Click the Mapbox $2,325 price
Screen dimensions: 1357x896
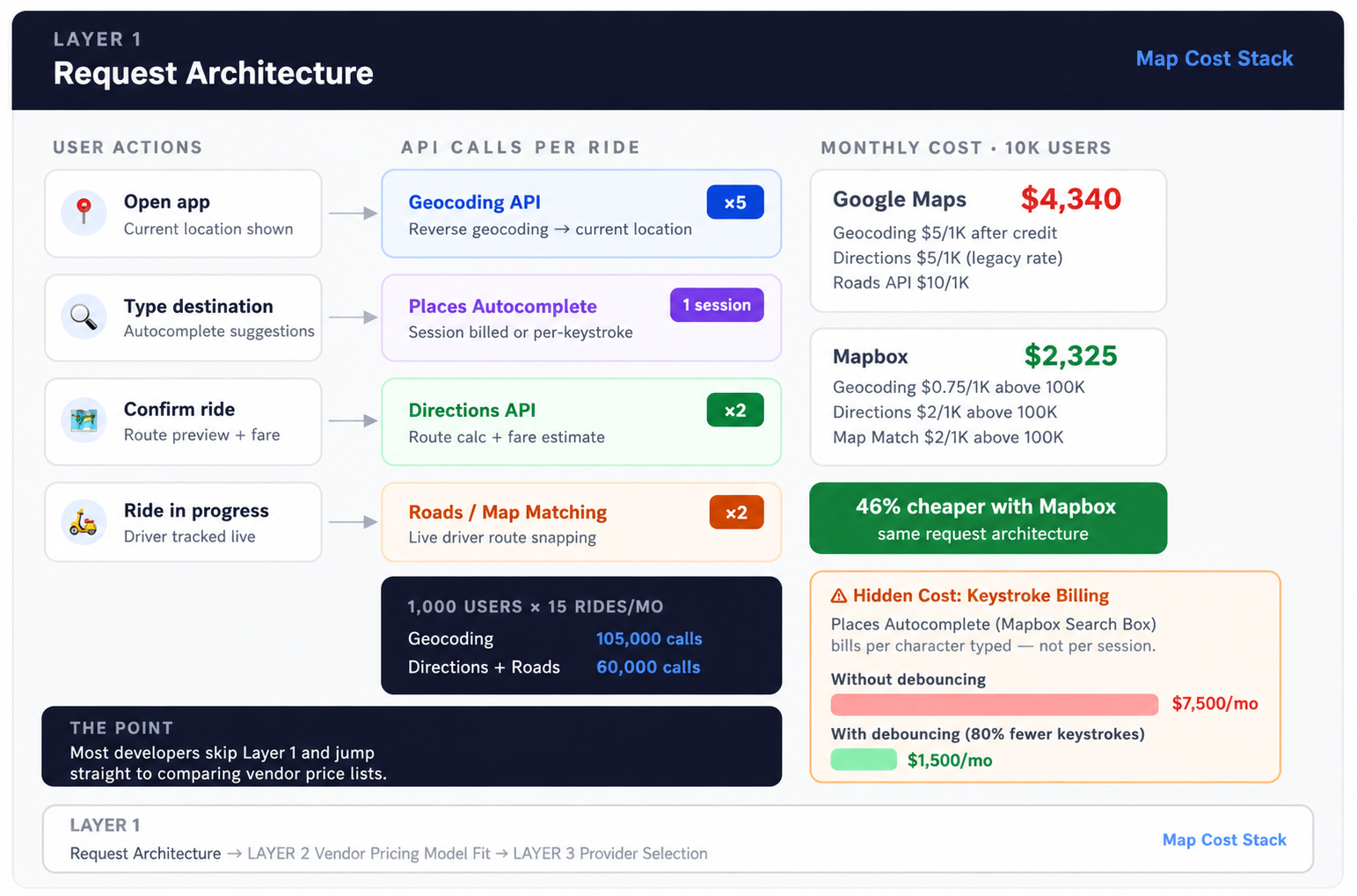pyautogui.click(x=1070, y=355)
